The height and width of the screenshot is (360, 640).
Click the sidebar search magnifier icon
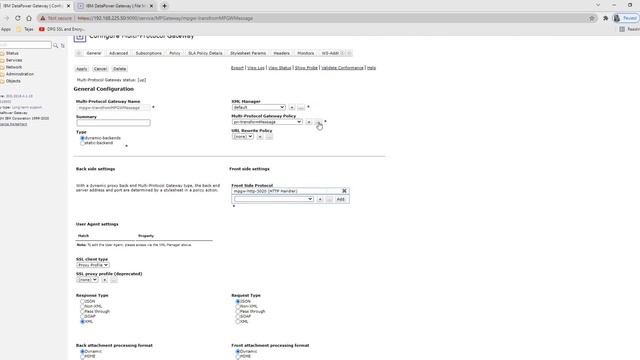click(x=56, y=45)
